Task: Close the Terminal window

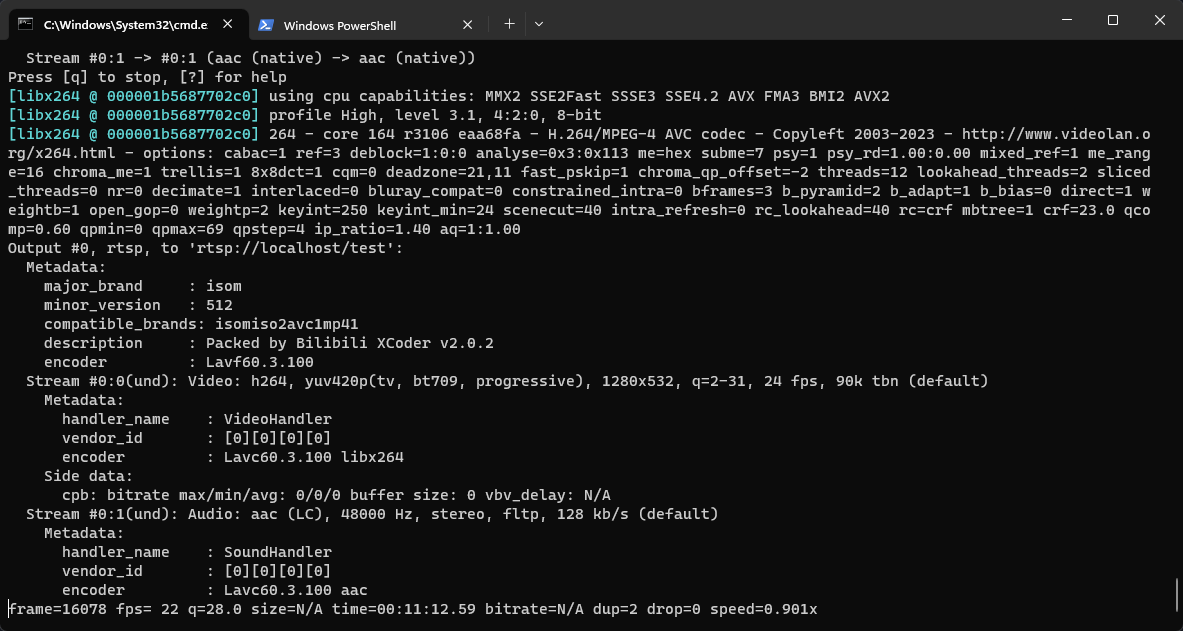Action: point(1160,20)
